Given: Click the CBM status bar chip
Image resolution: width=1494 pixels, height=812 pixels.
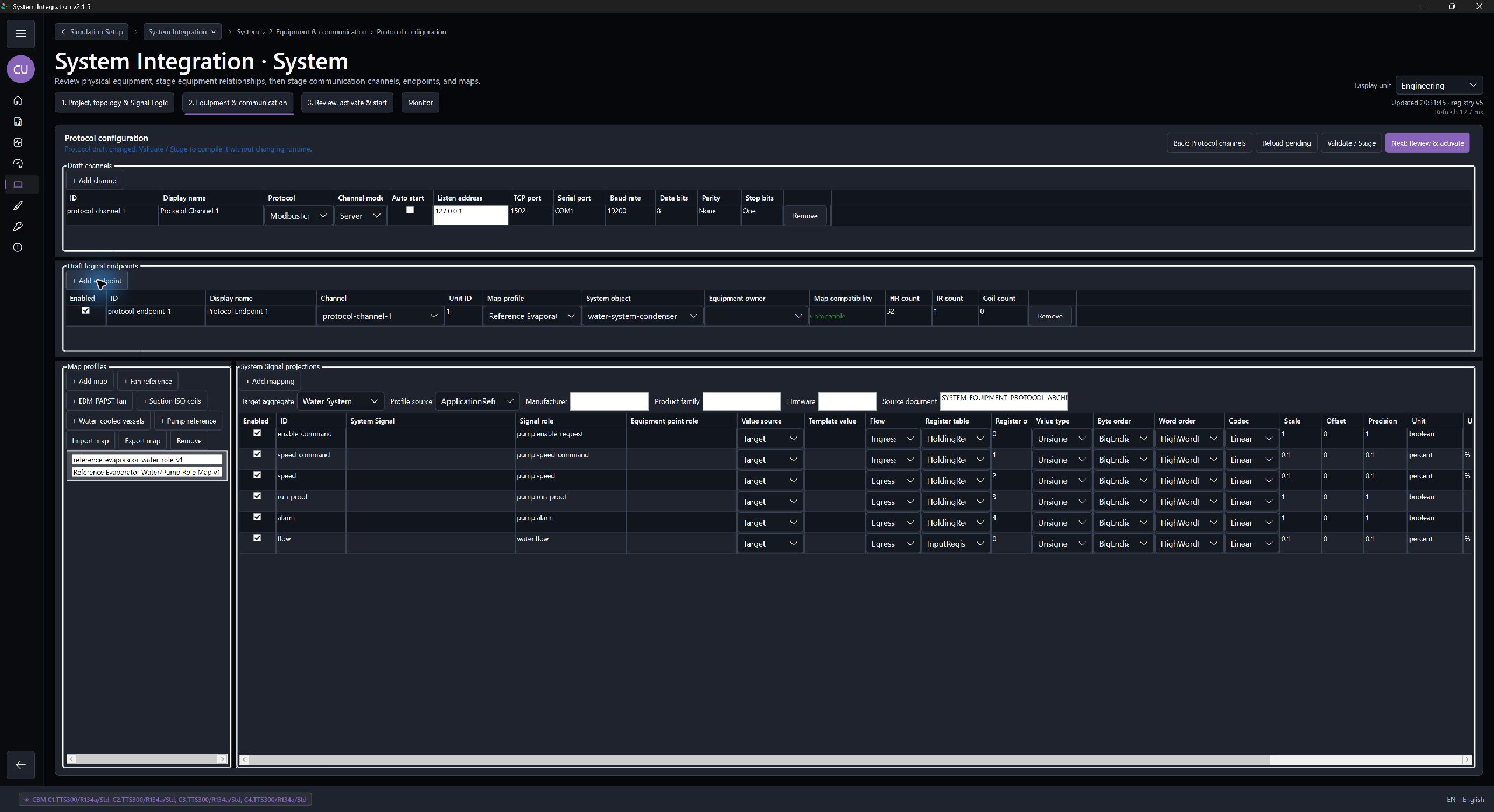Looking at the screenshot, I should 165,800.
